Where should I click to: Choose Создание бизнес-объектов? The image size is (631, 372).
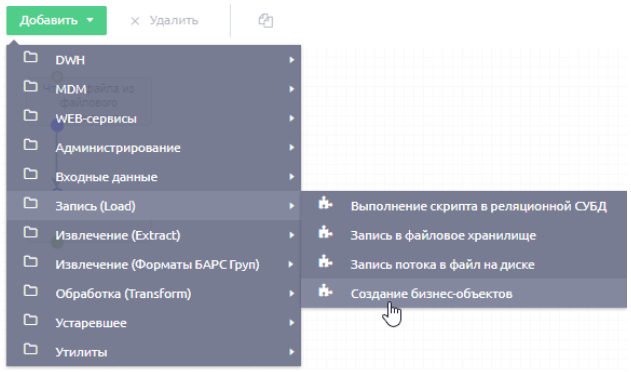(464, 293)
